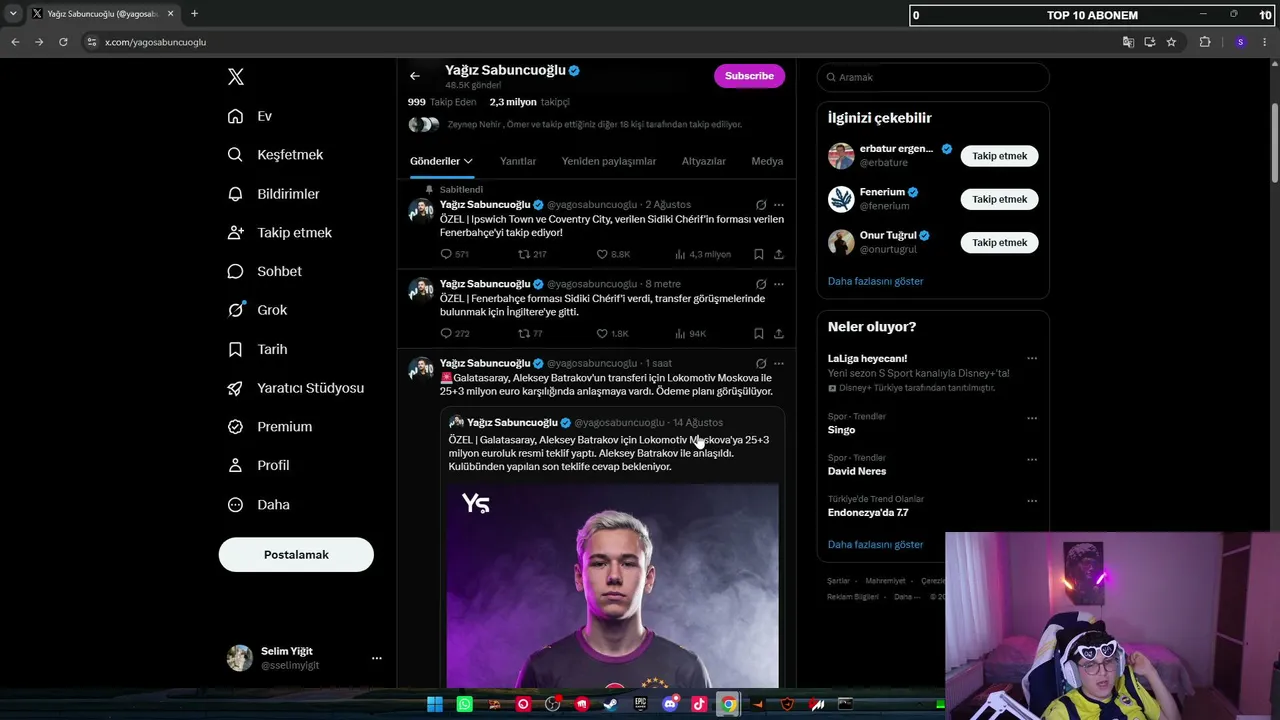This screenshot has width=1280, height=720.
Task: Open options for Singo trend
Action: [1032, 418]
